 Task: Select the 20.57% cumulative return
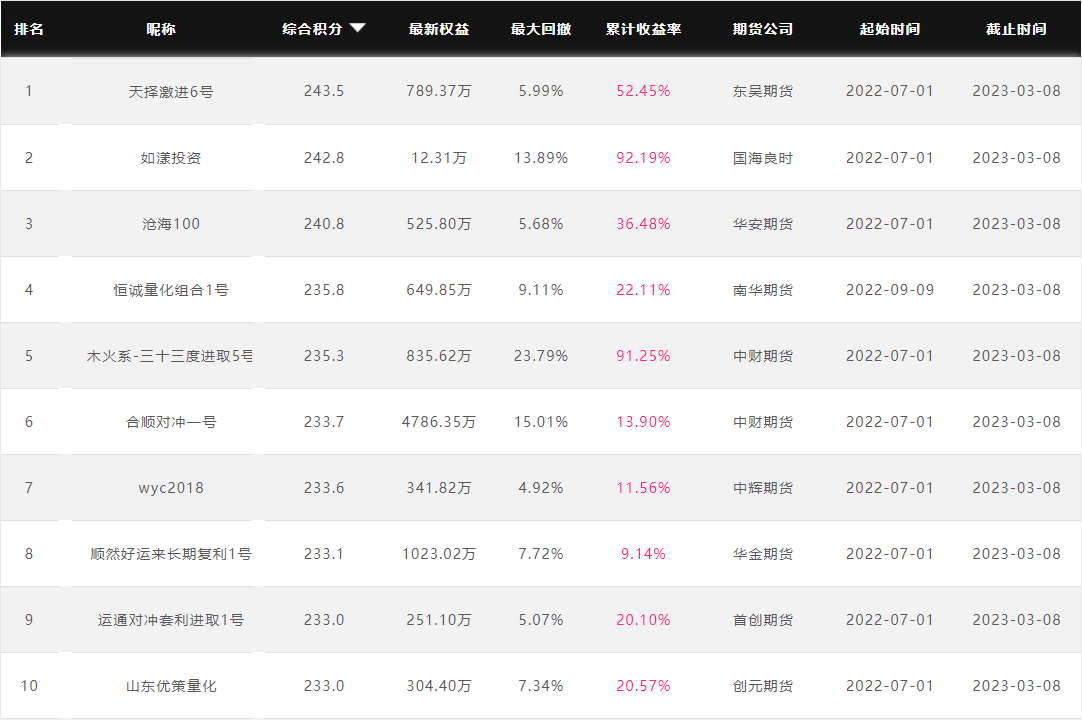coord(643,686)
